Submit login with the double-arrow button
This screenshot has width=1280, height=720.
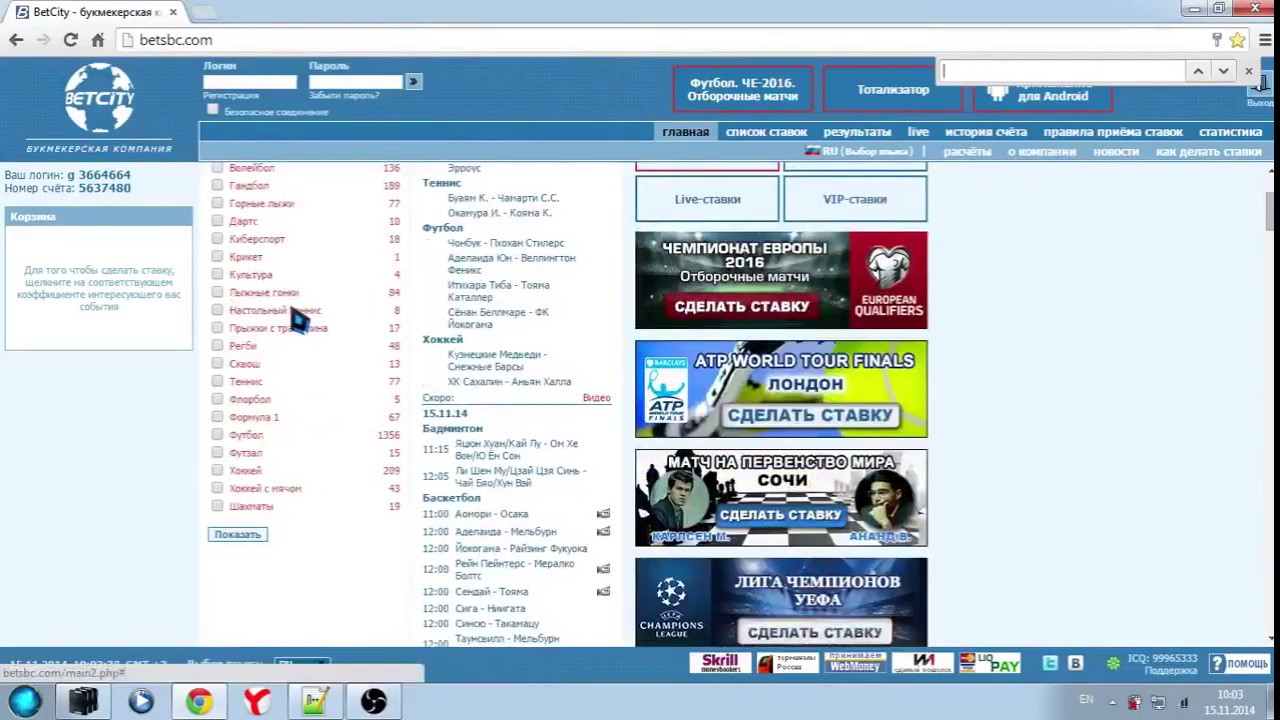(414, 82)
